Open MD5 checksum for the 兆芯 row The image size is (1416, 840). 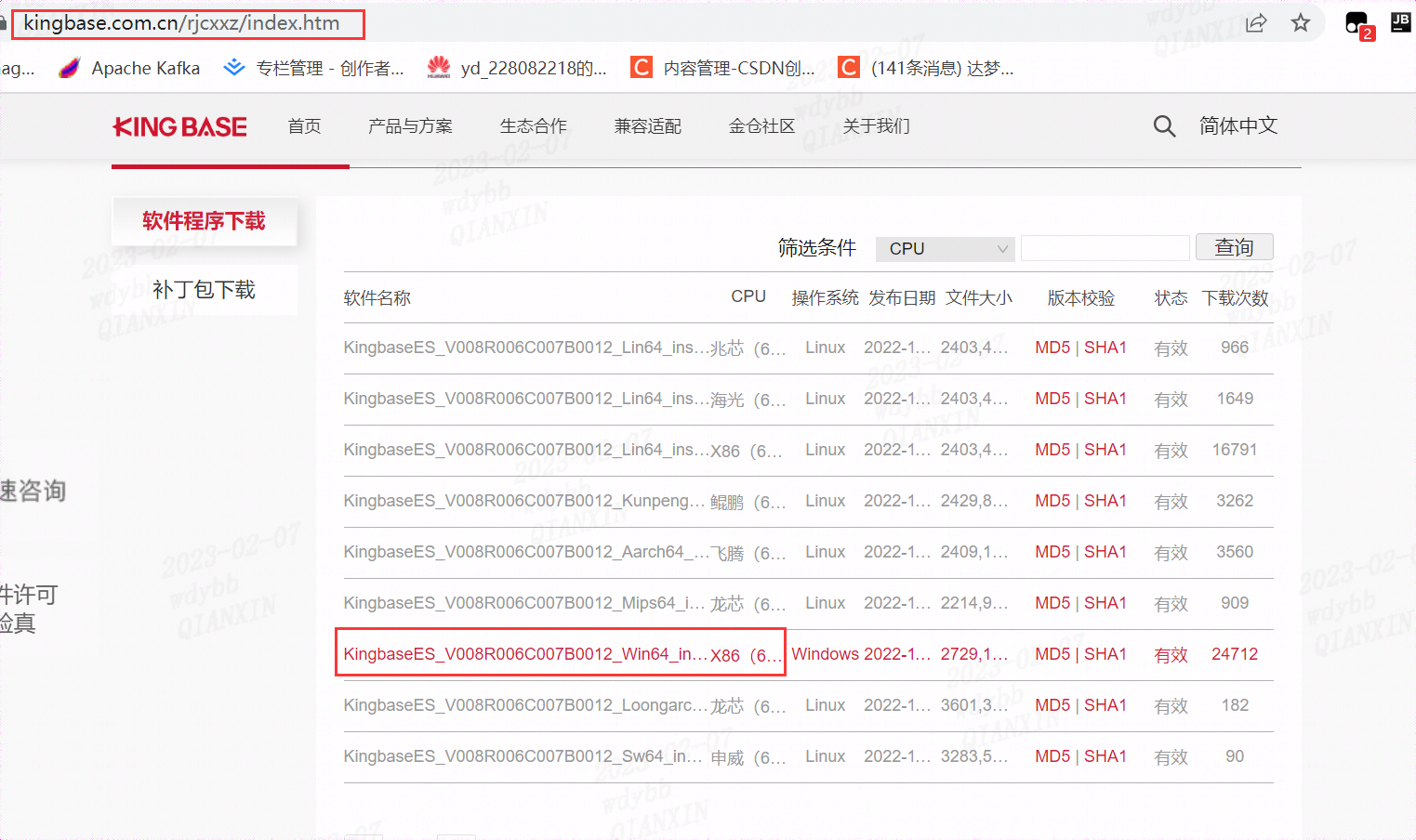(1052, 348)
